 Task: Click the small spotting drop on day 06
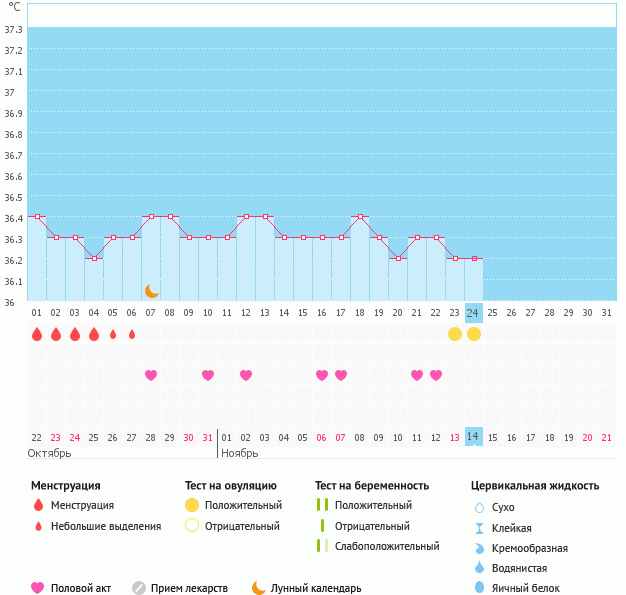pyautogui.click(x=132, y=334)
